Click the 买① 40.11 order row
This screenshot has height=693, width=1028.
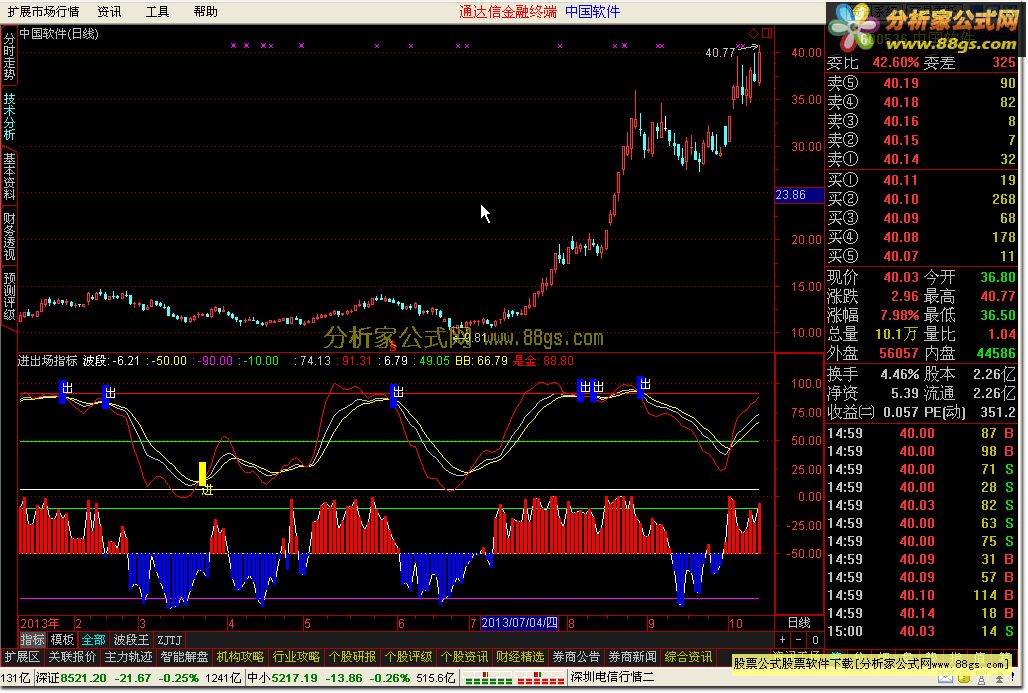[921, 180]
